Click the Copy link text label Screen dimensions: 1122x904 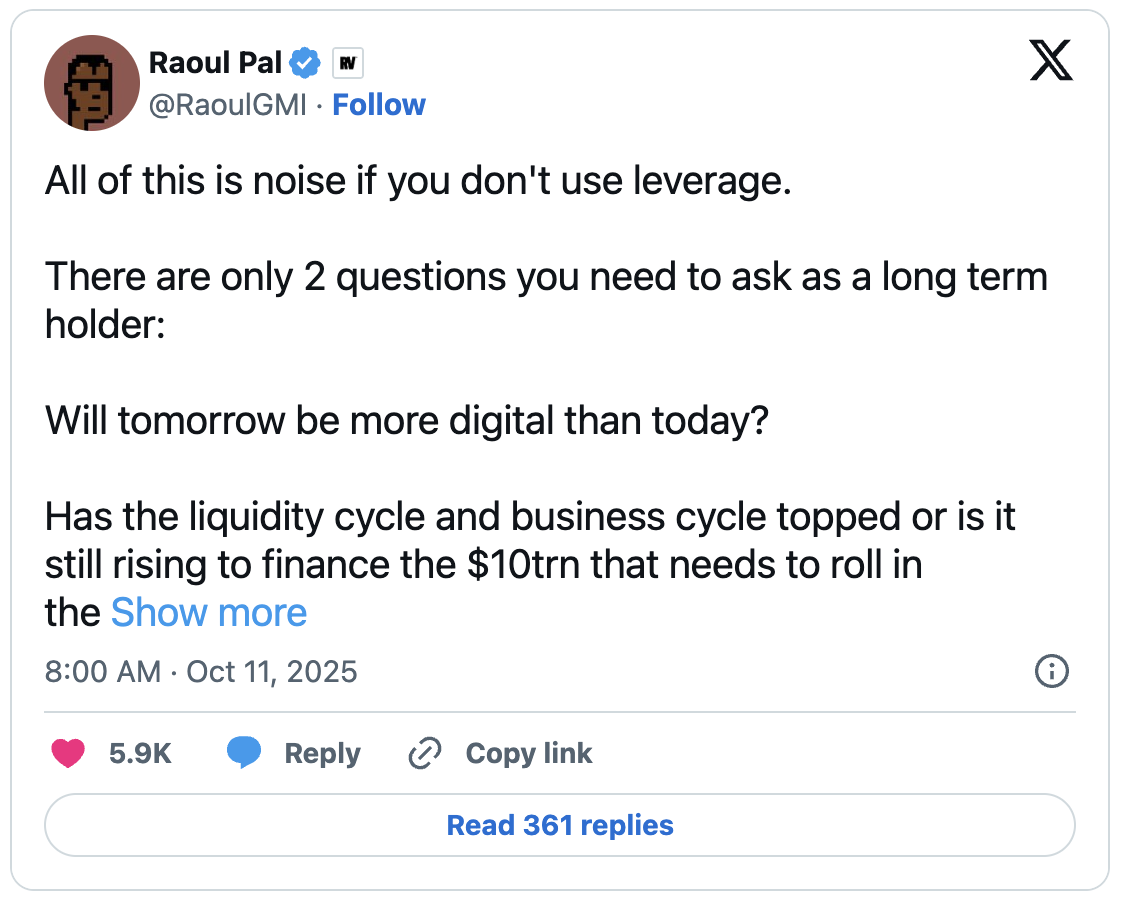[x=529, y=753]
